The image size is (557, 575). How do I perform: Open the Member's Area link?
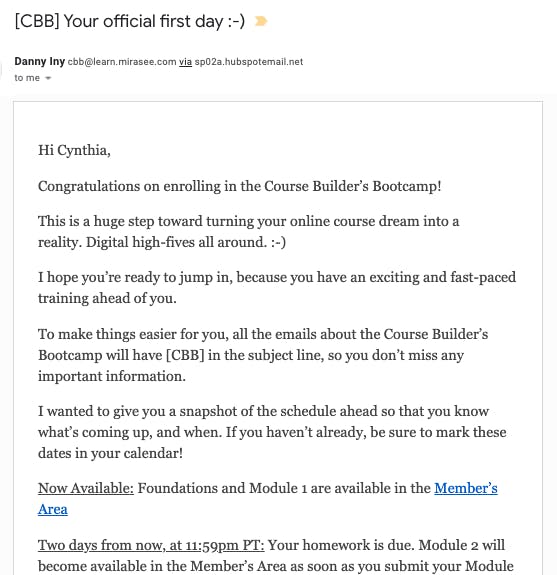tap(268, 499)
